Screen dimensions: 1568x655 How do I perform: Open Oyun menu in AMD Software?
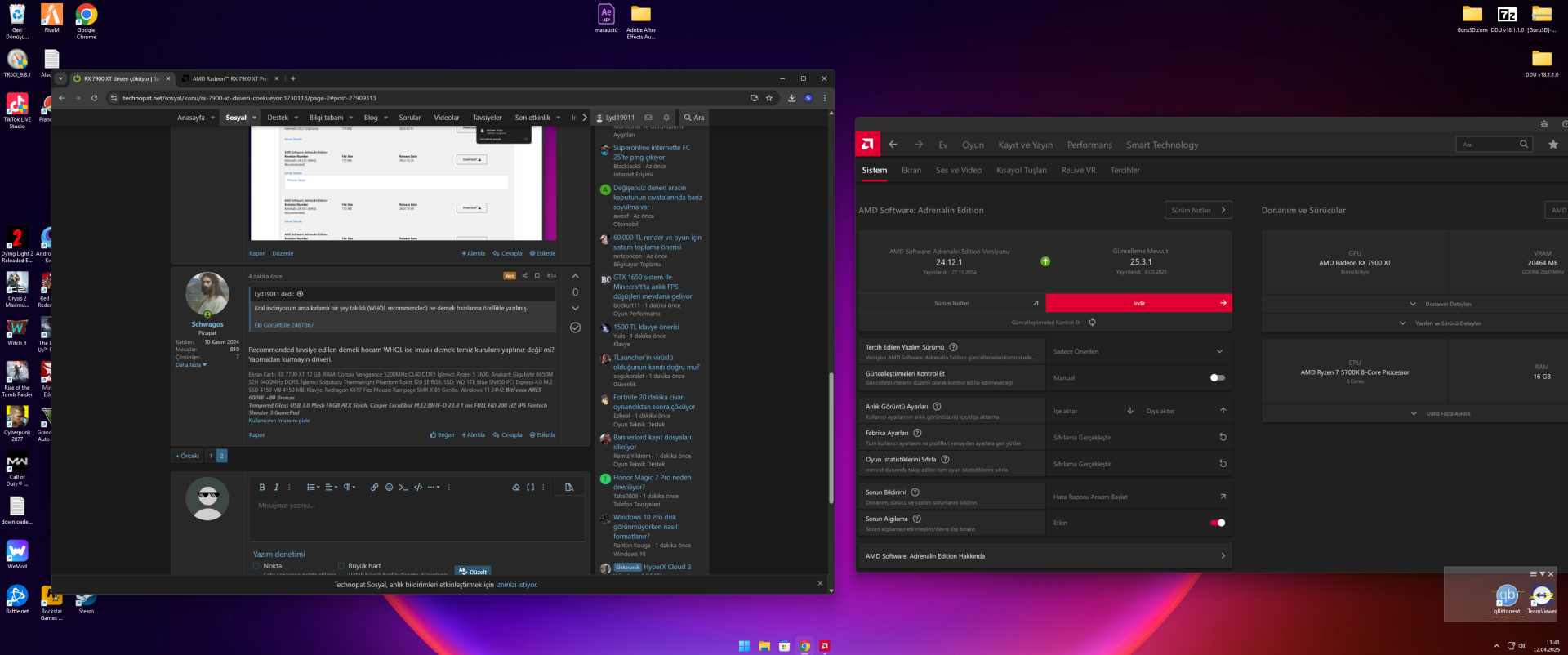[973, 145]
